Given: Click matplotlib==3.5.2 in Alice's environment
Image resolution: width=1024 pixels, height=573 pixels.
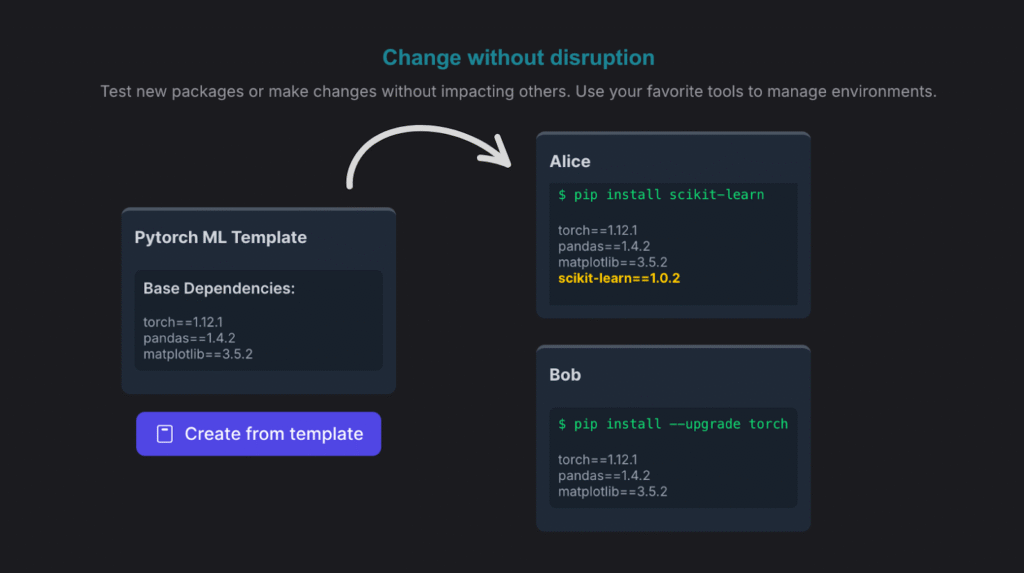Looking at the screenshot, I should 612,262.
